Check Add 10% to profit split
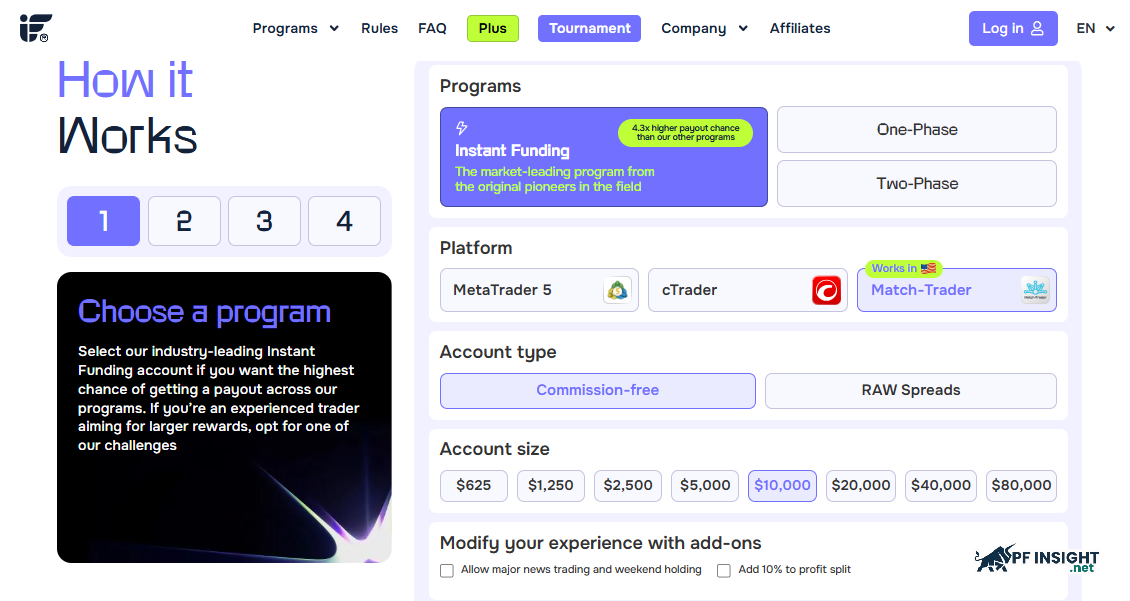 724,571
